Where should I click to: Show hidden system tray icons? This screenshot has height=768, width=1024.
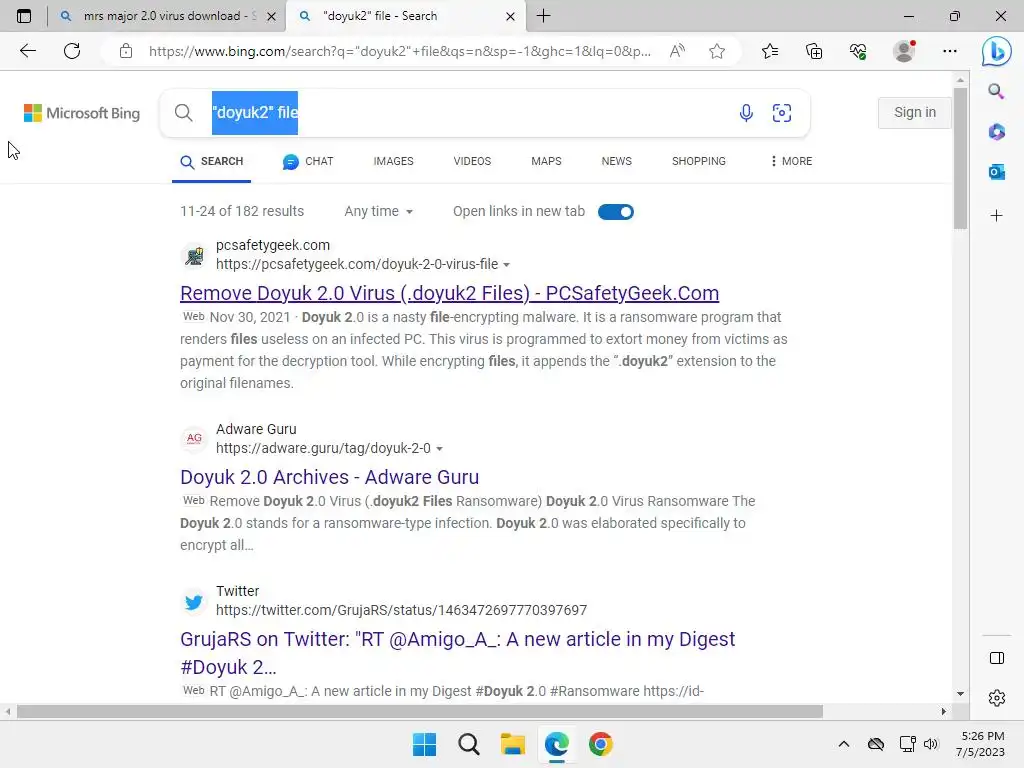[x=844, y=744]
